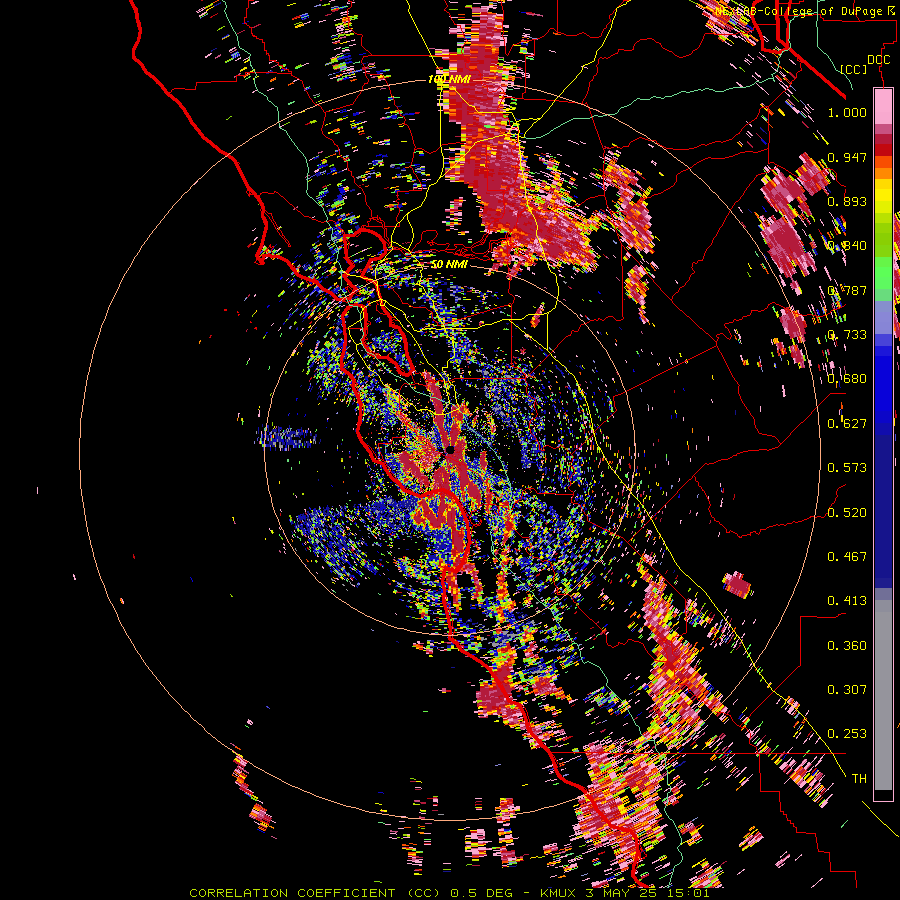Click the 0.893 legend value
900x900 pixels.
click(847, 201)
